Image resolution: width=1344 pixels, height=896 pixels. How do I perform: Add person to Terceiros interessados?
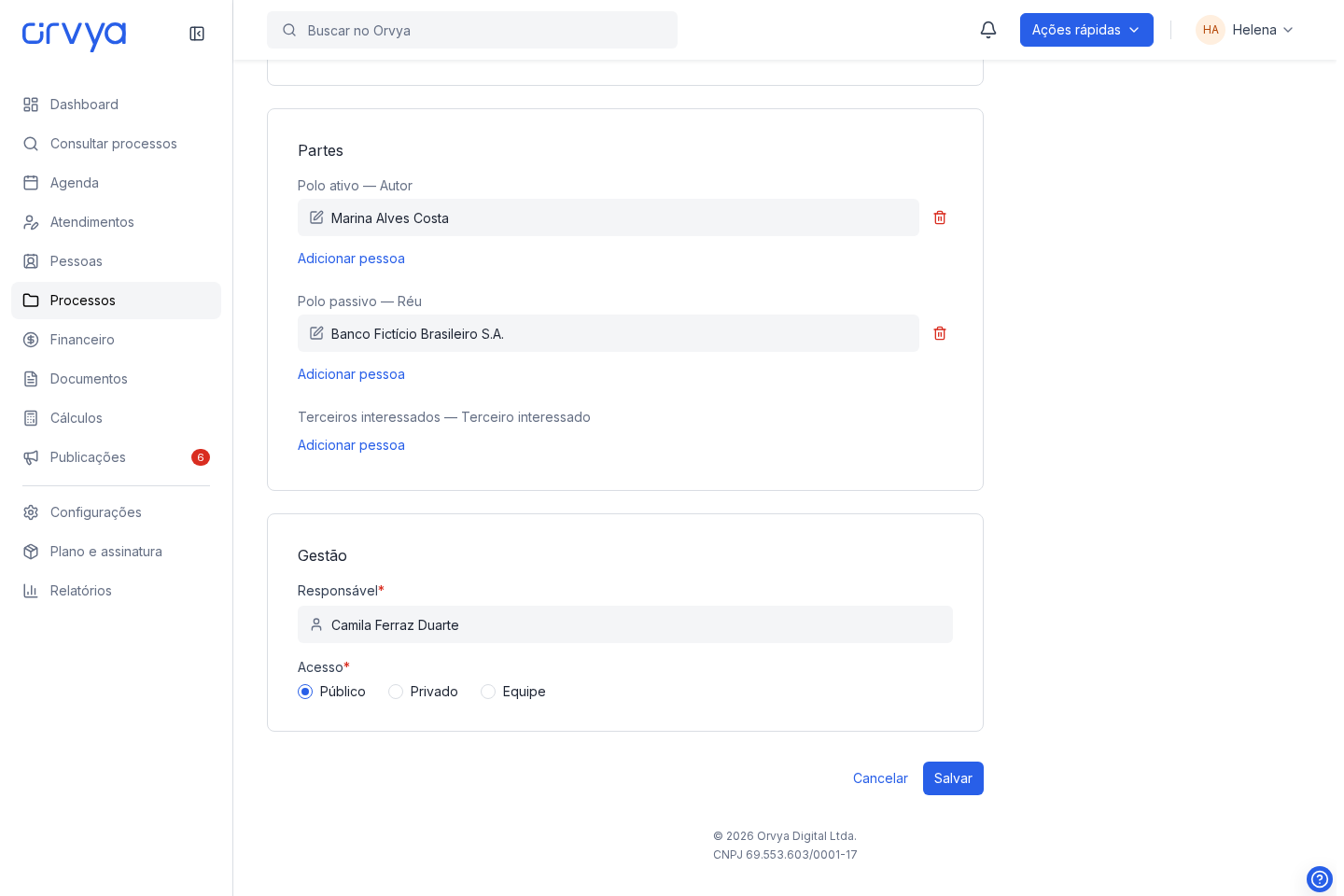click(x=351, y=445)
